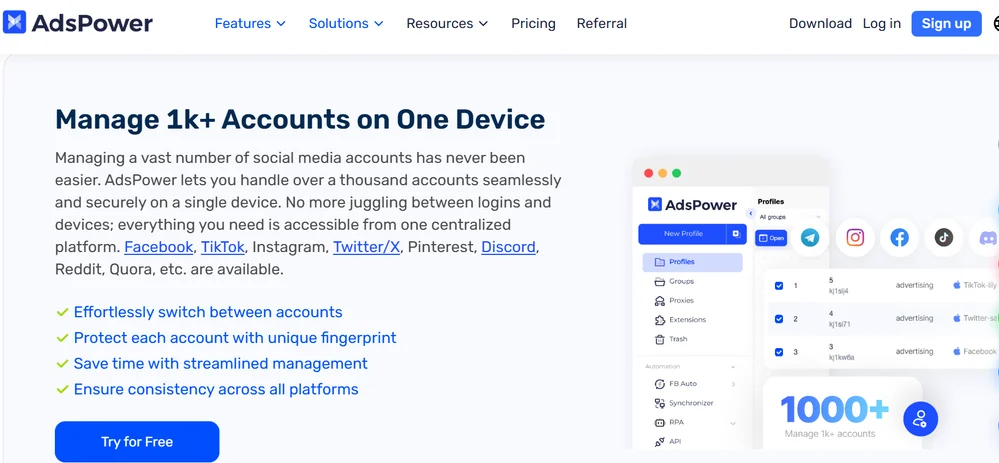Image resolution: width=999 pixels, height=463 pixels.
Task: Click the Synchronizer item icon
Action: [x=659, y=403]
